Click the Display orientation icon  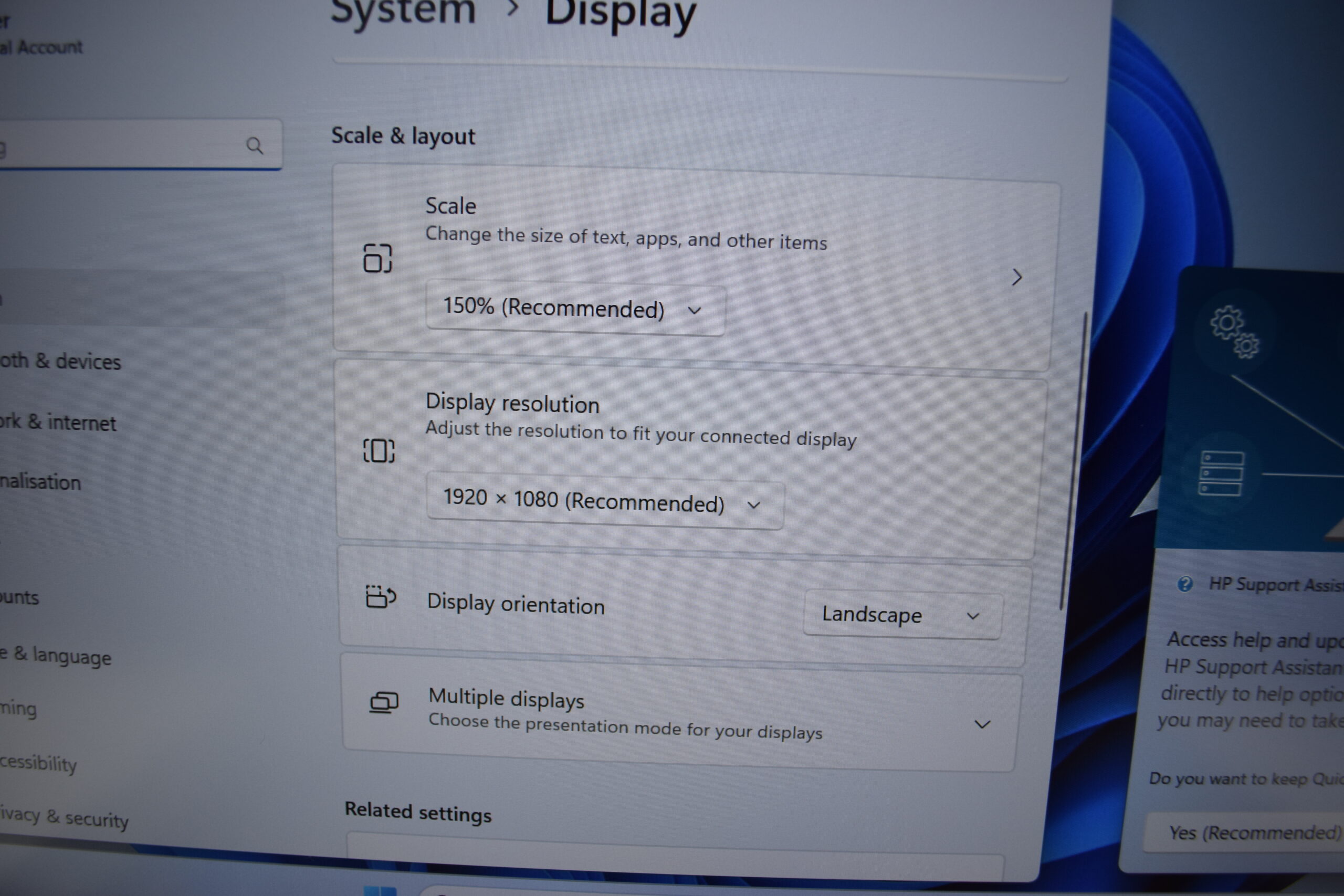pyautogui.click(x=381, y=597)
